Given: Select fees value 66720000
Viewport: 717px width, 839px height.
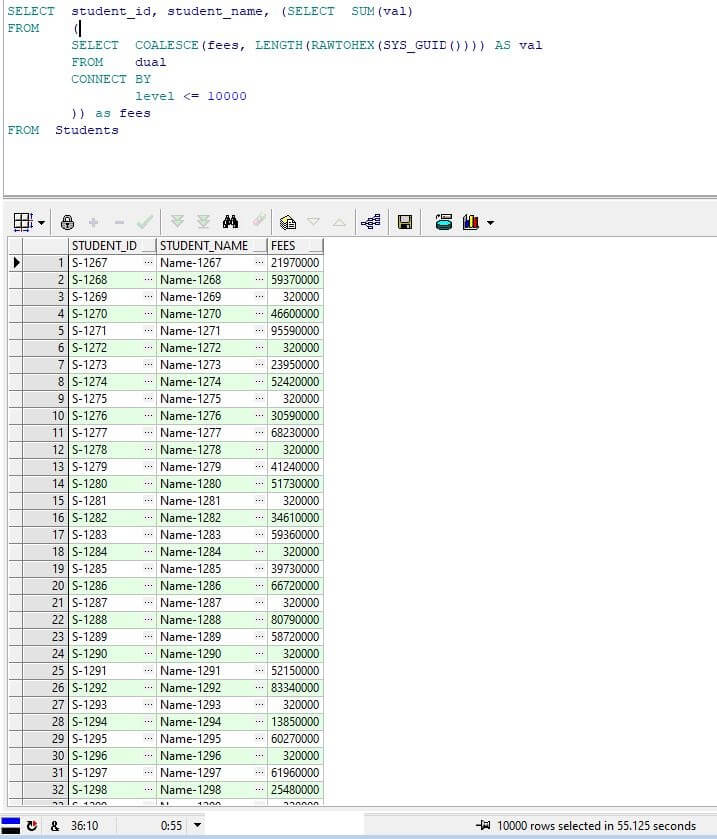Looking at the screenshot, I should [x=295, y=586].
